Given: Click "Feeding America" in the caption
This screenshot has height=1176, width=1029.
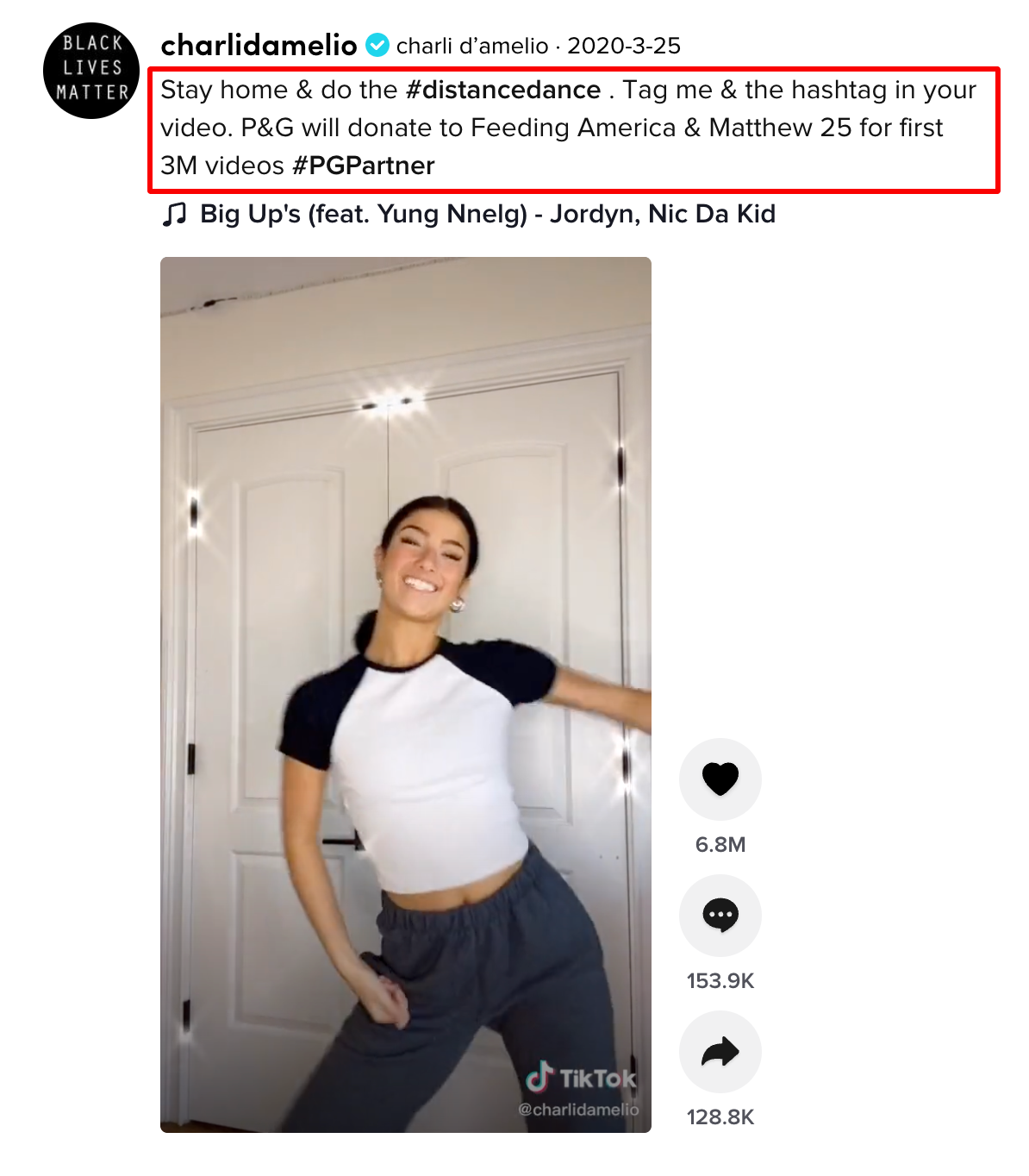Looking at the screenshot, I should (573, 128).
